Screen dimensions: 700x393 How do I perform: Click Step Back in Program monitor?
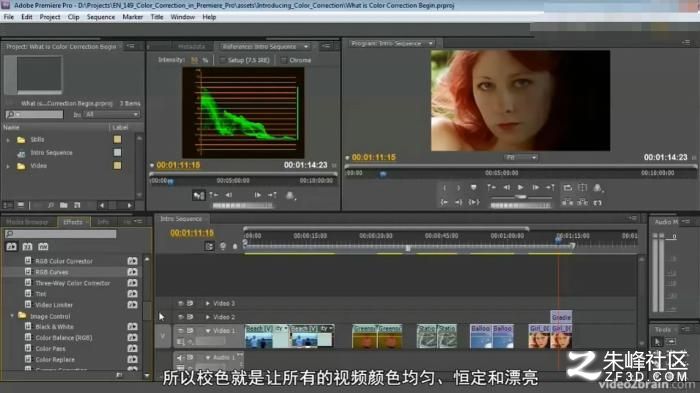tap(506, 188)
